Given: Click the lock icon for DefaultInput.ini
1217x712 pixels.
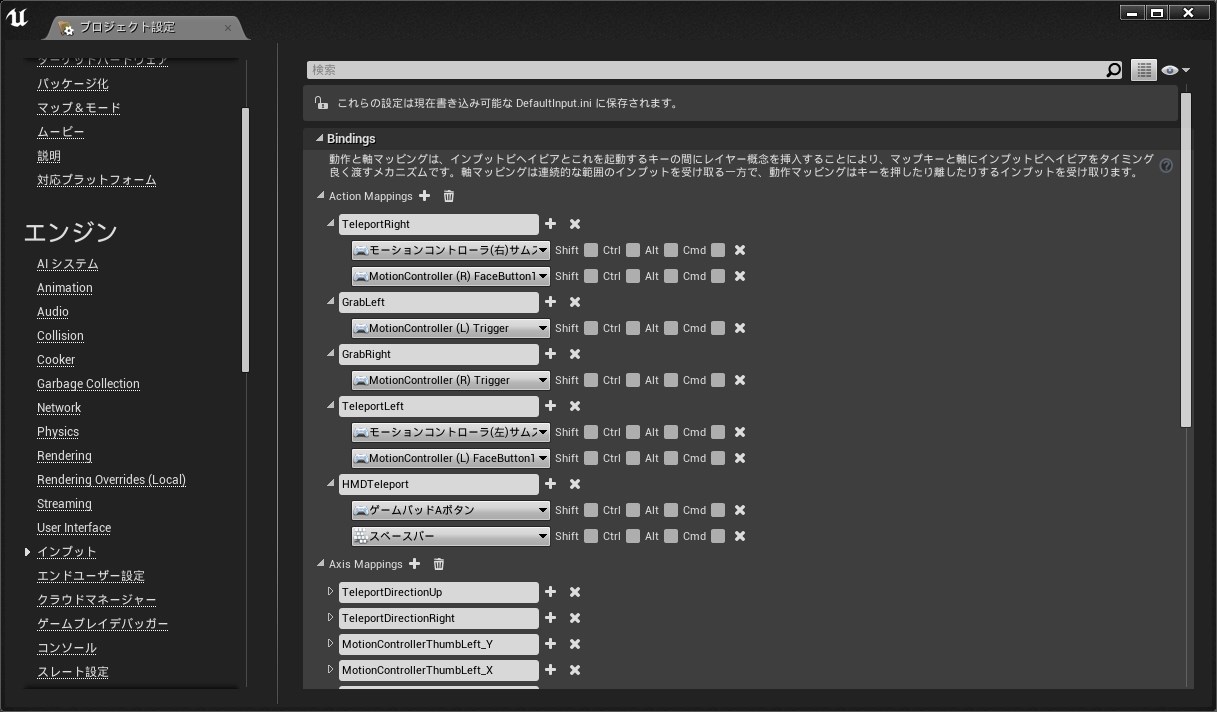Looking at the screenshot, I should [x=320, y=103].
